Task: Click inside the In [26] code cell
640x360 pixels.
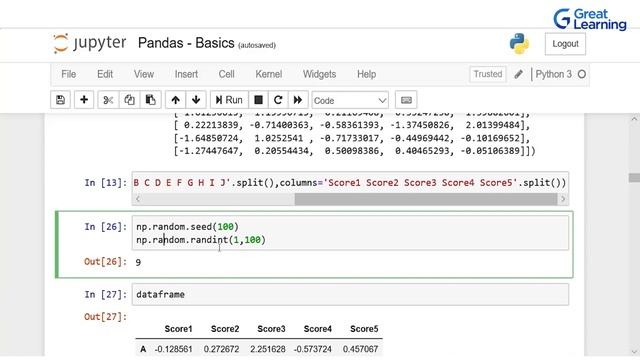Action: pos(350,233)
